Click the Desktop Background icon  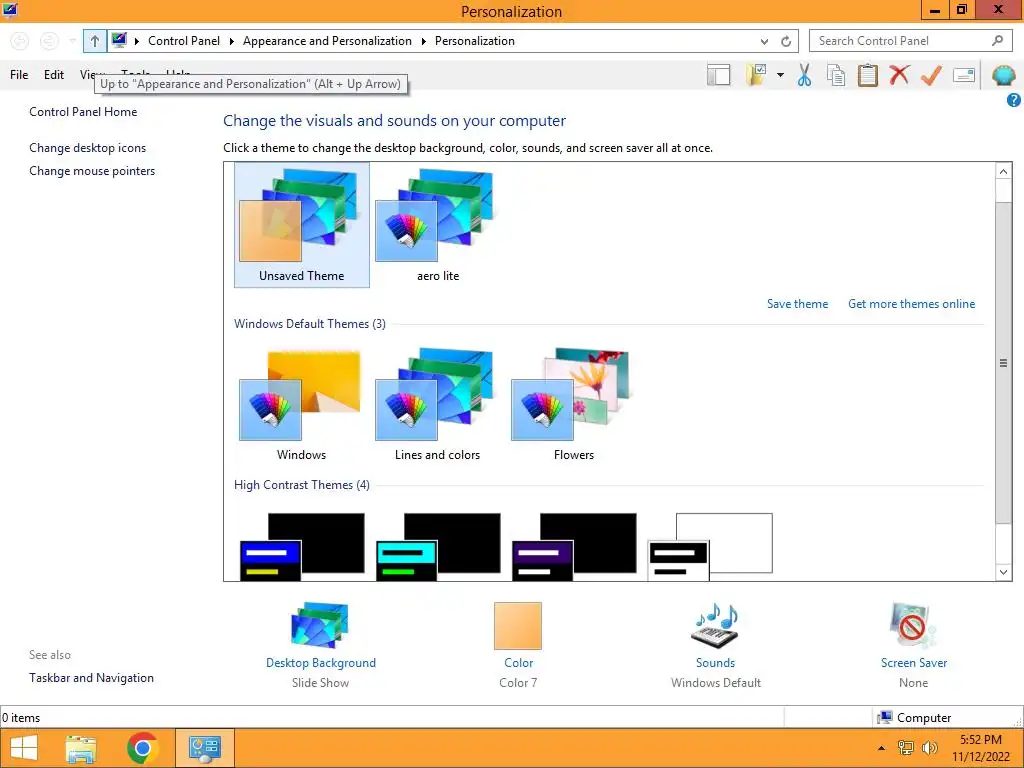tap(320, 626)
